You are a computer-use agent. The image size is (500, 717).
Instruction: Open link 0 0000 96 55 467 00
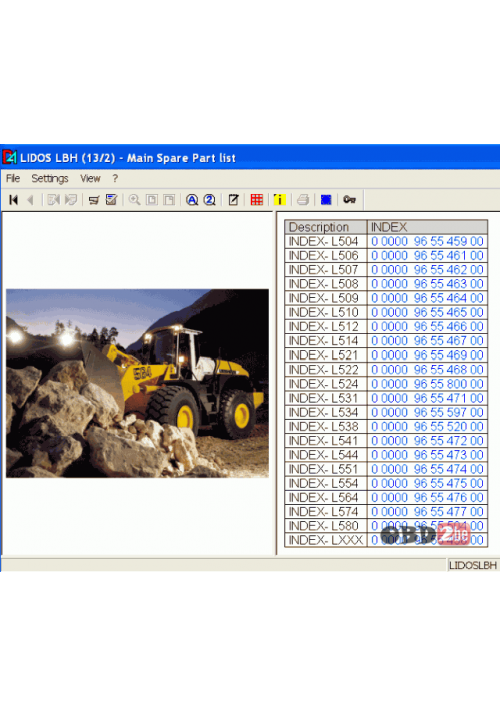pos(427,341)
